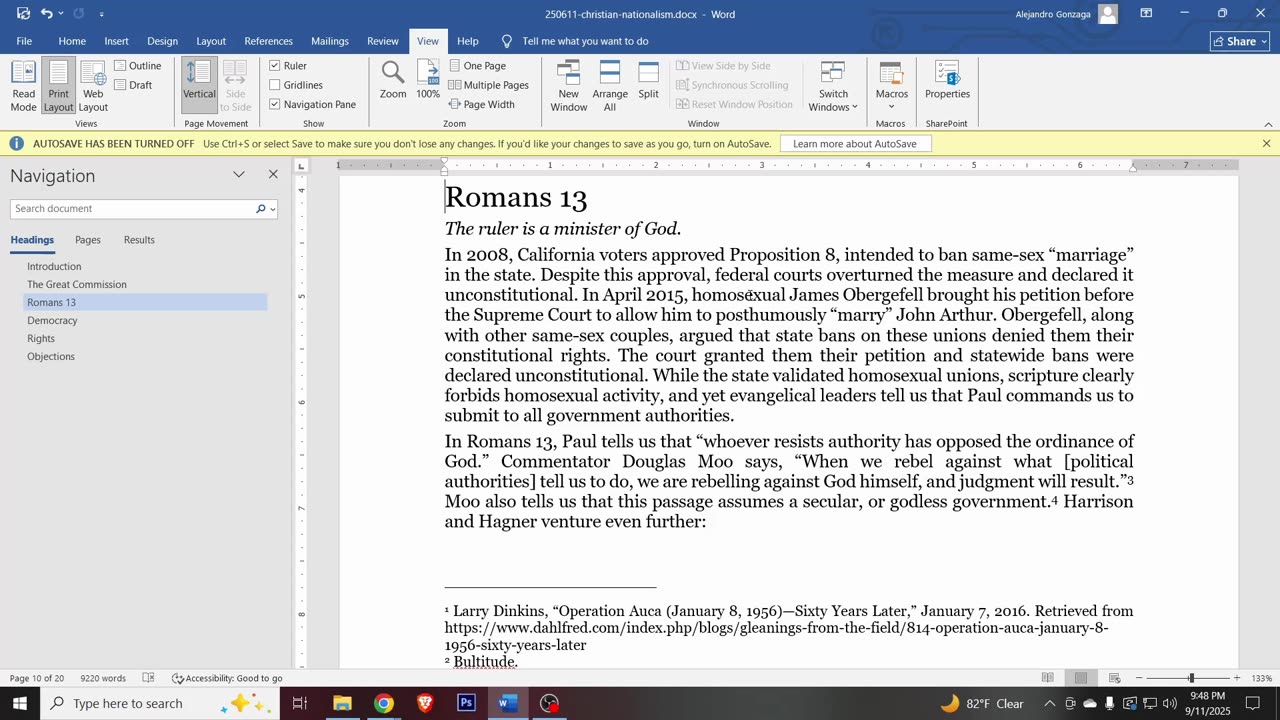Switch to Read Mode view

tap(23, 86)
